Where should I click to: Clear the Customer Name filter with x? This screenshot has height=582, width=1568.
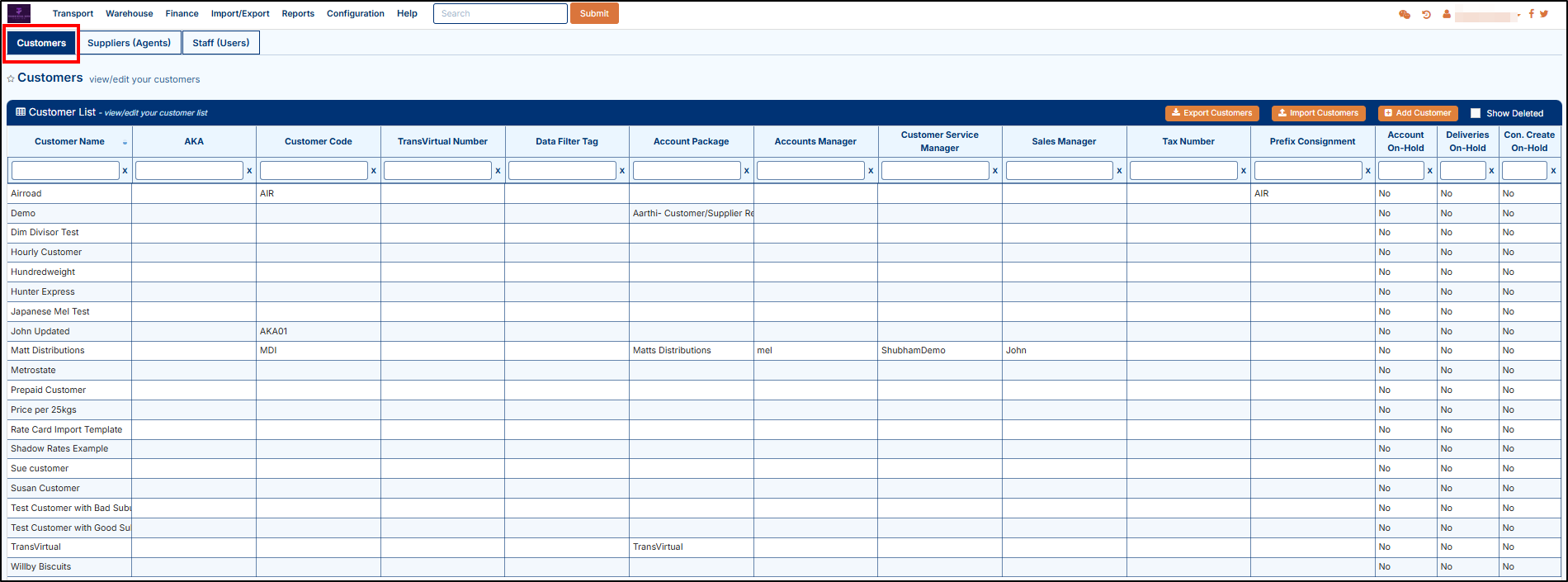pos(125,171)
